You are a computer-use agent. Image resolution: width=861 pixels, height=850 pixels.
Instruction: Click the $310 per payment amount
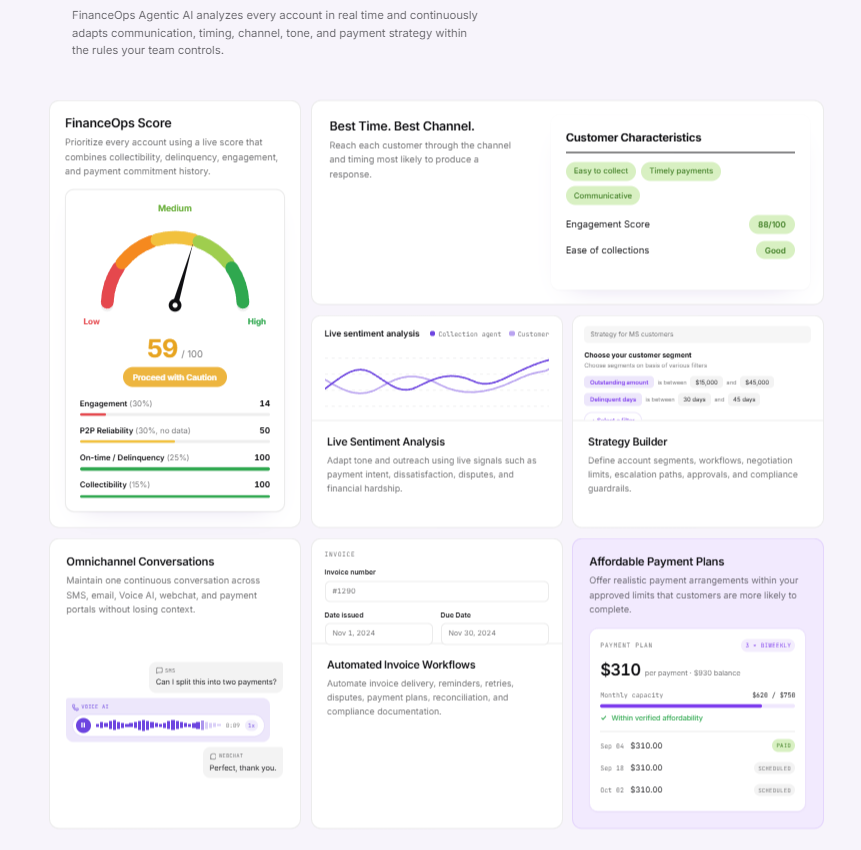click(620, 670)
